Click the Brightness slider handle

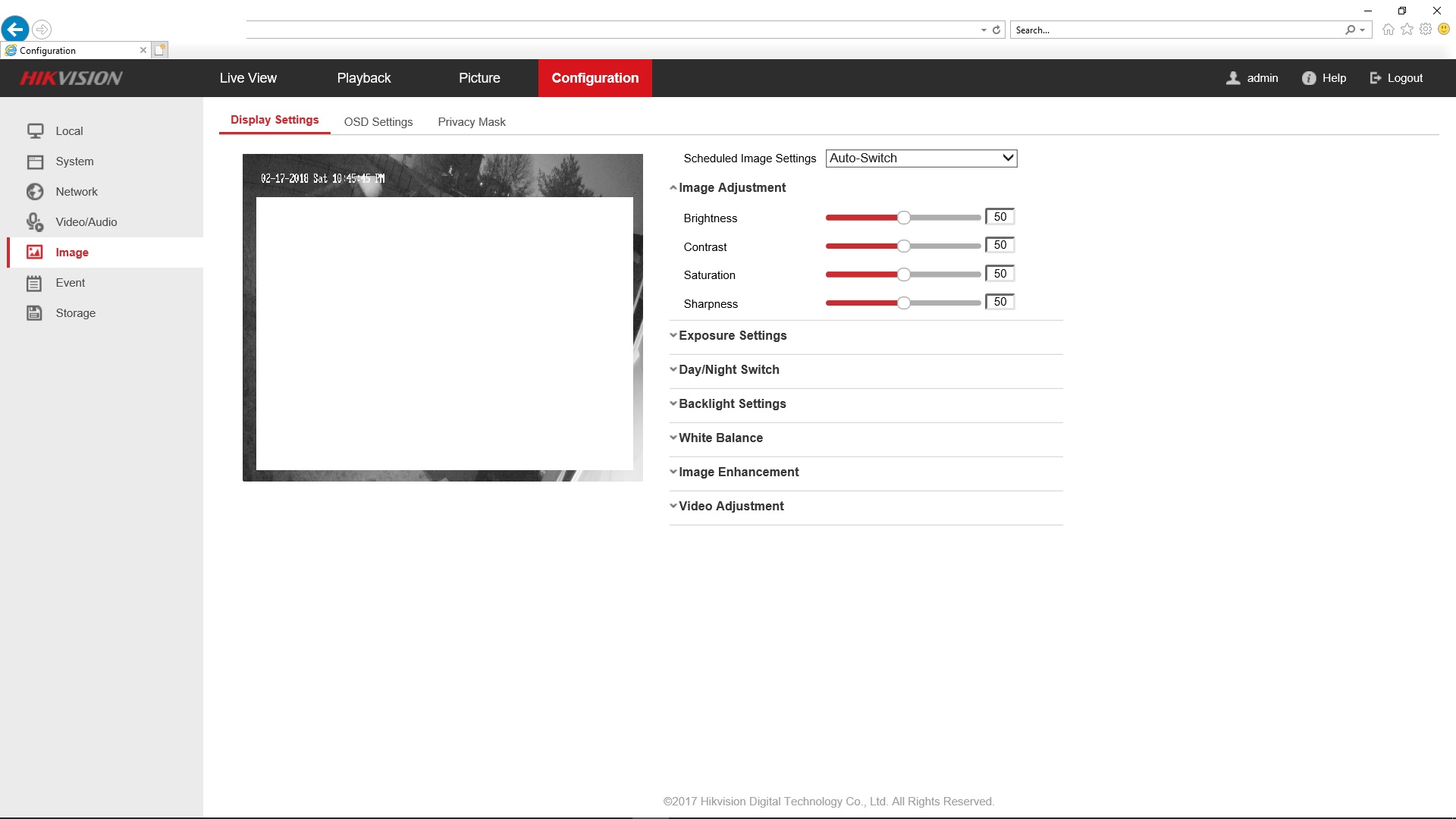point(903,218)
